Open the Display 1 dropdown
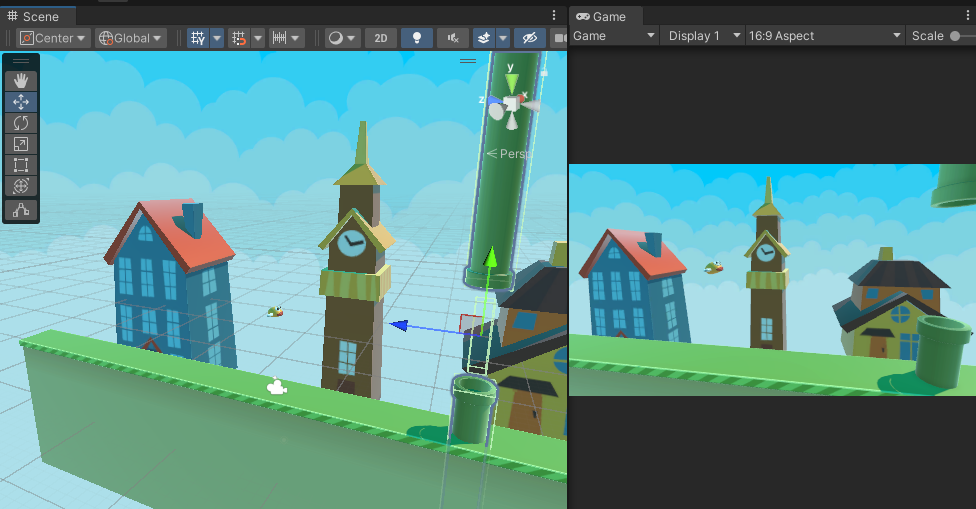Viewport: 976px width, 509px height. (x=703, y=35)
